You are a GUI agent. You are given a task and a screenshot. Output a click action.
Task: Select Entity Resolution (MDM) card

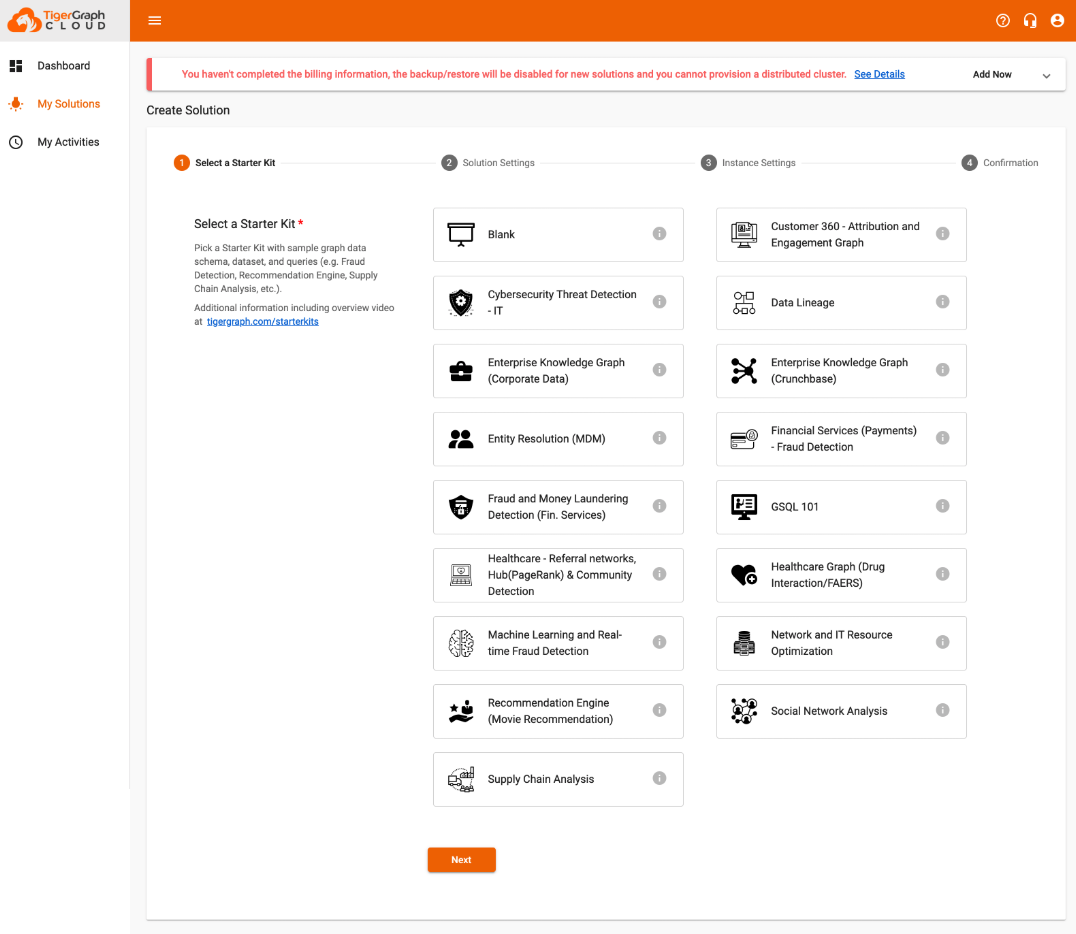[559, 439]
